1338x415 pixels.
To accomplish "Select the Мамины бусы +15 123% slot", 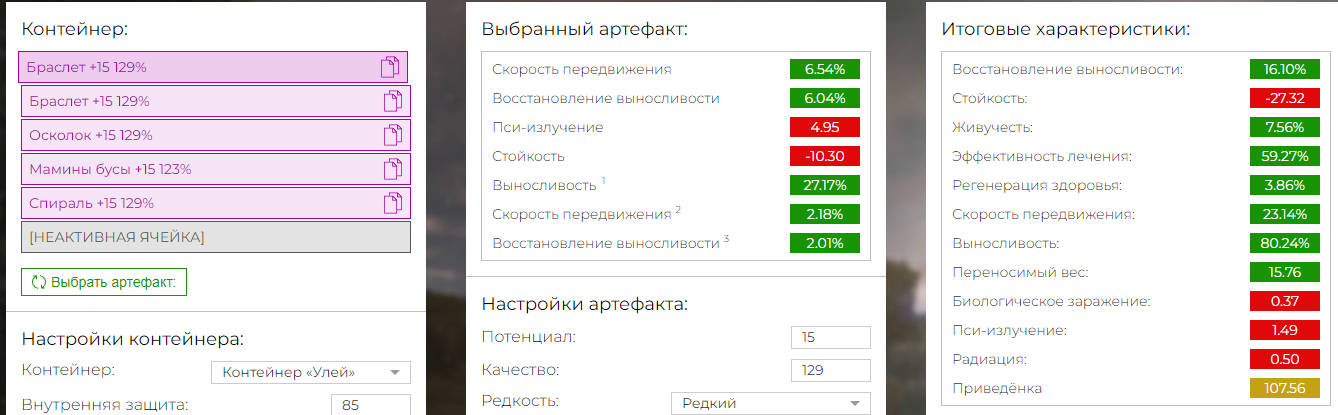I will point(216,169).
